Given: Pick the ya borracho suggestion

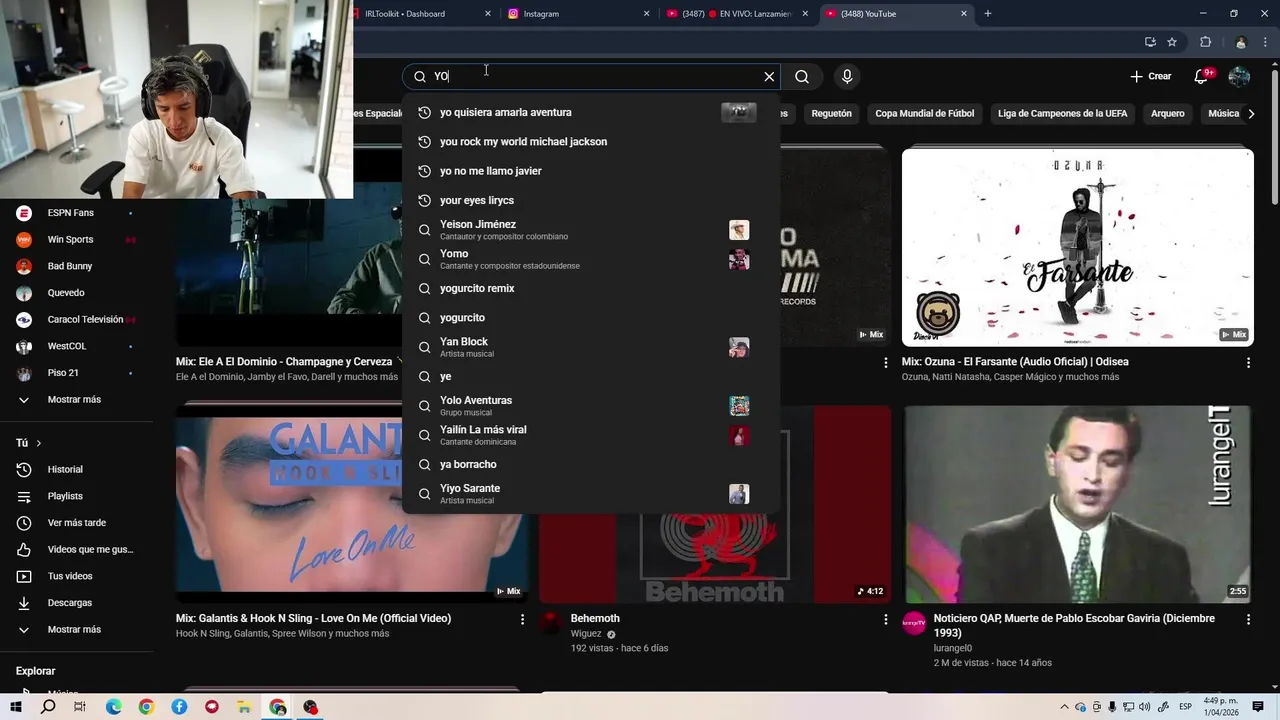Looking at the screenshot, I should coord(590,464).
